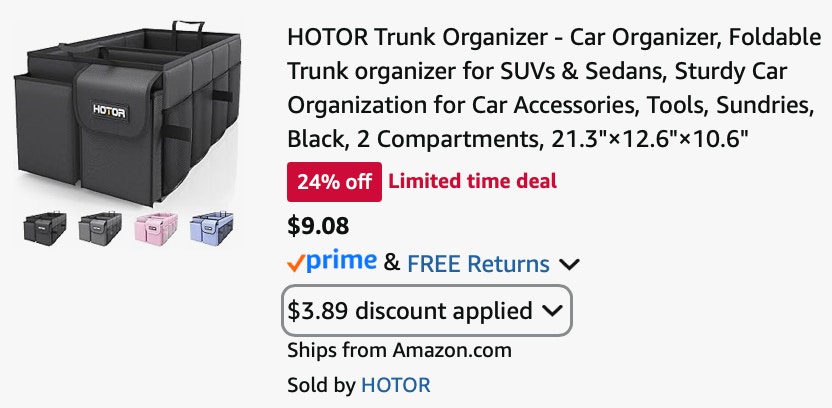This screenshot has width=832, height=408.
Task: Click the Sold by label
Action: [x=321, y=385]
